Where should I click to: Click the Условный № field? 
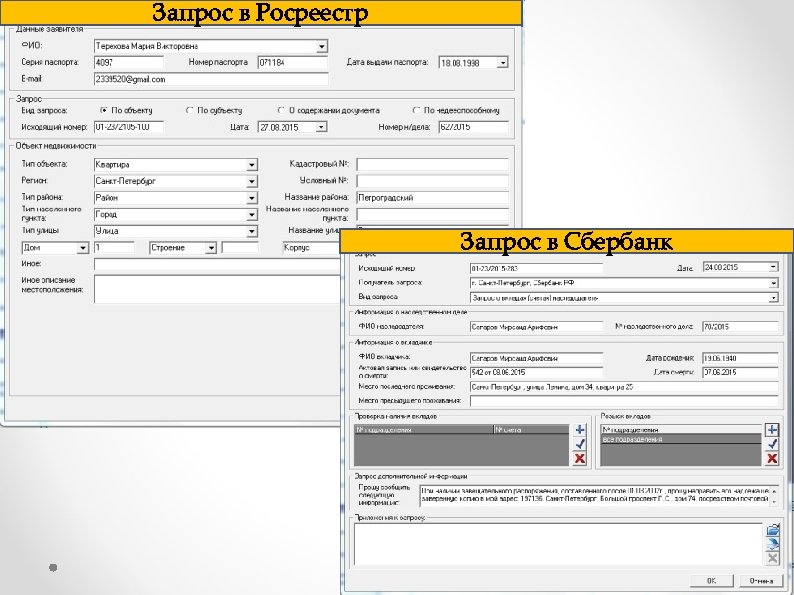(432, 181)
